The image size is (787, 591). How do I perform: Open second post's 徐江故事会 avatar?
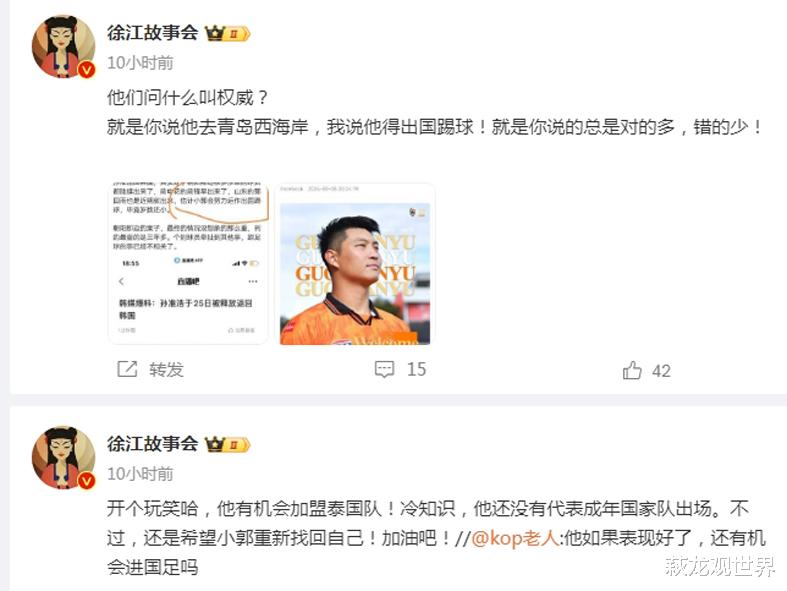pyautogui.click(x=63, y=457)
